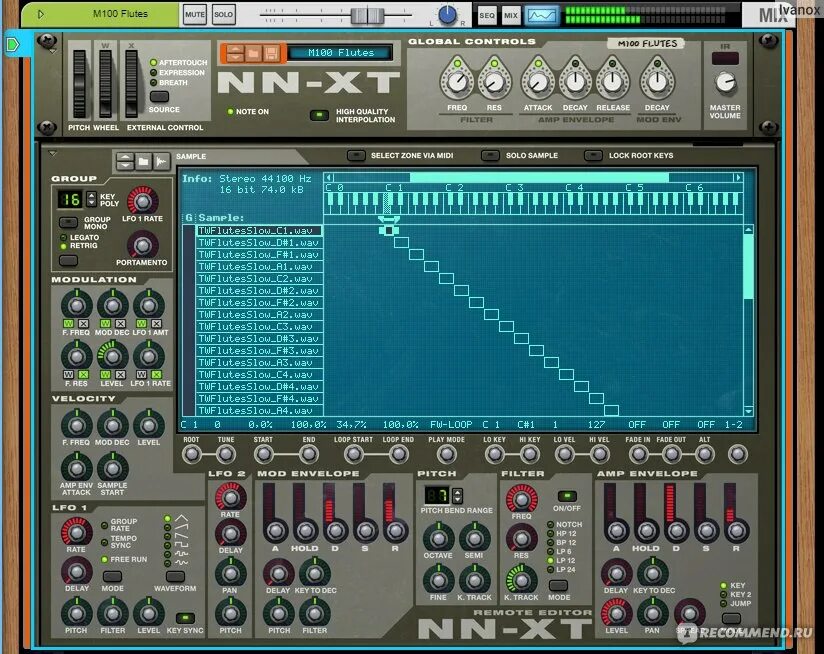Mute the M100 Flutes channel
The width and height of the screenshot is (824, 654).
pos(194,14)
